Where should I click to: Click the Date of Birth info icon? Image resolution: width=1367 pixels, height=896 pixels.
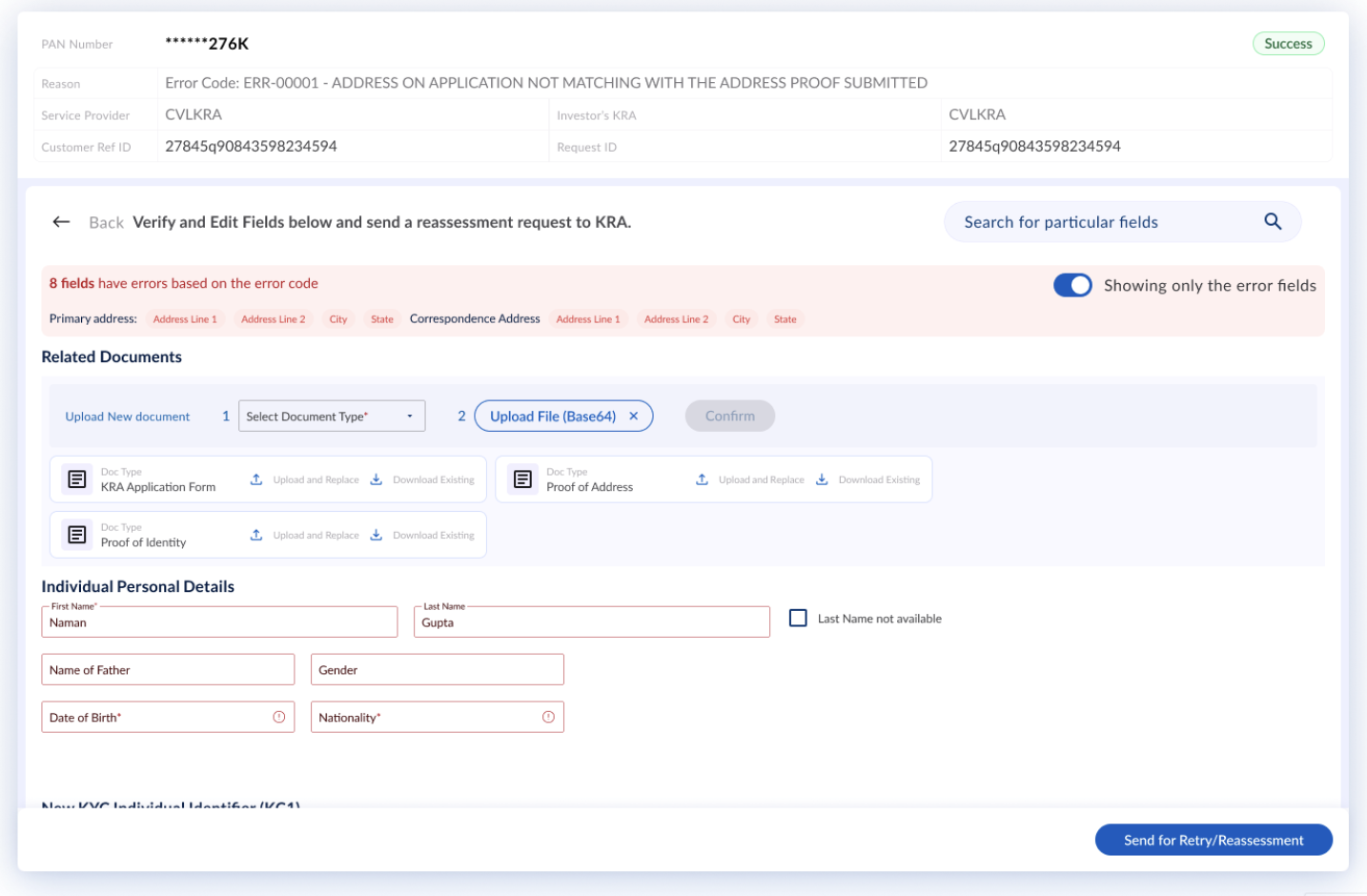click(x=279, y=717)
